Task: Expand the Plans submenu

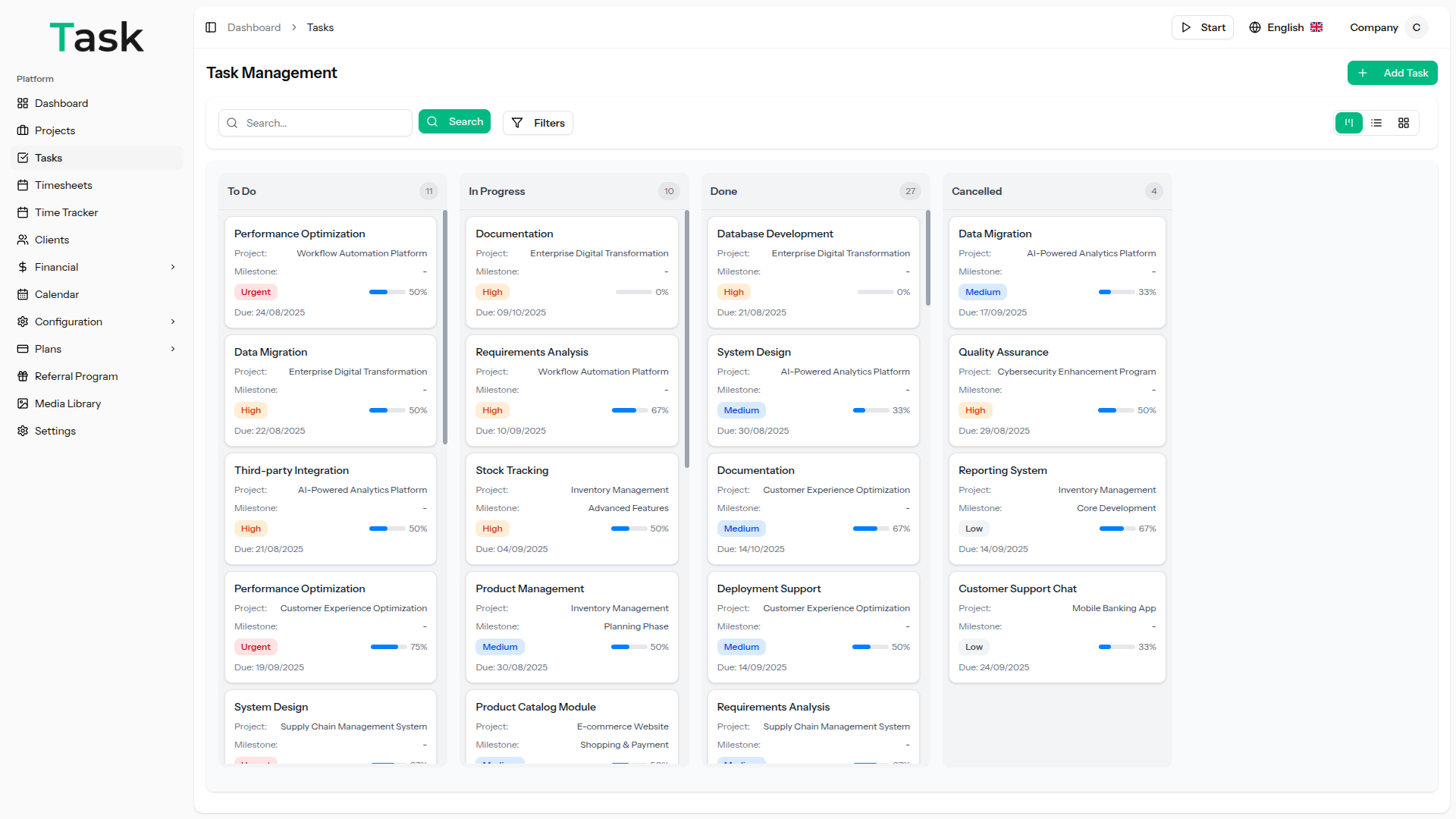Action: (x=173, y=349)
